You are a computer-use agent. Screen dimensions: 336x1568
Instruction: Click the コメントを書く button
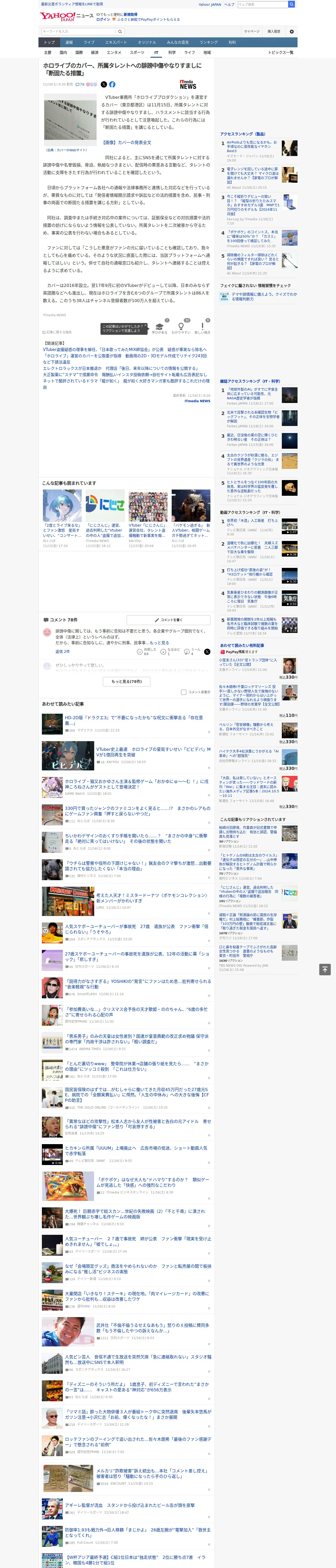pyautogui.click(x=168, y=620)
